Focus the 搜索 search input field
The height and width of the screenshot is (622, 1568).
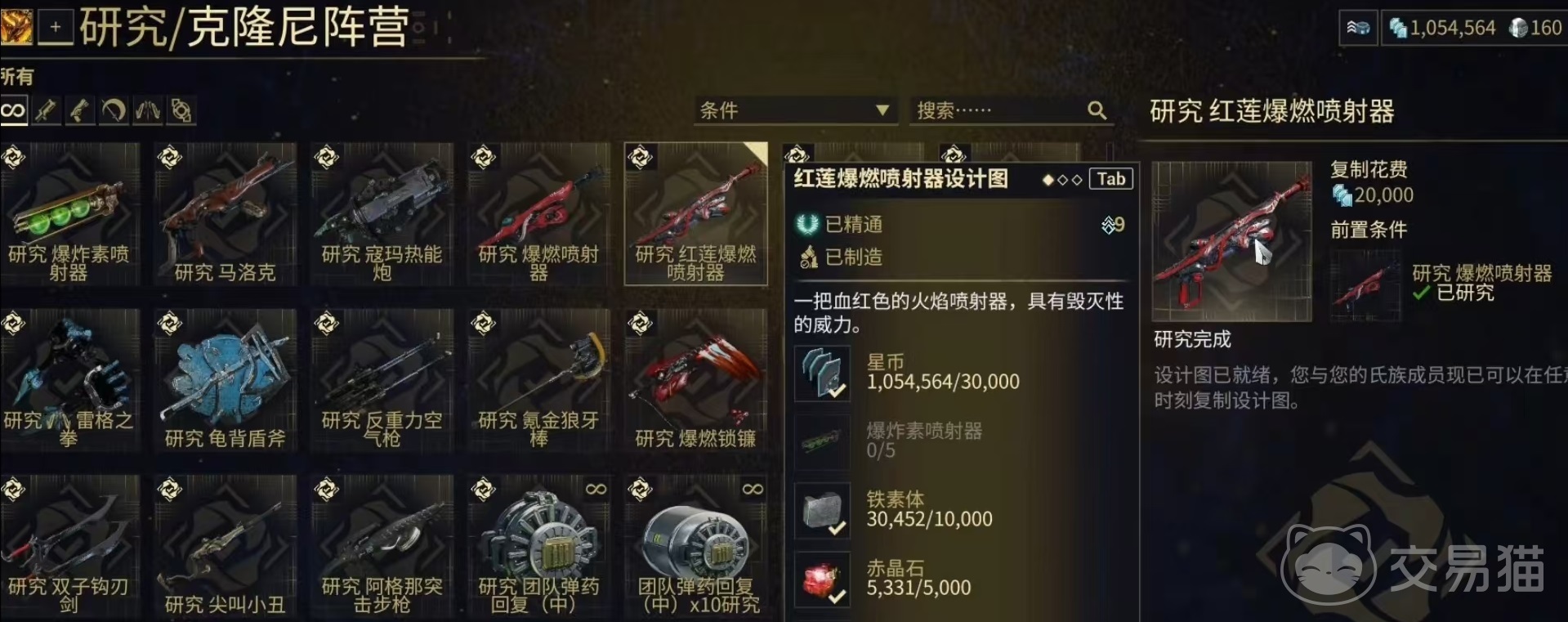(1011, 110)
